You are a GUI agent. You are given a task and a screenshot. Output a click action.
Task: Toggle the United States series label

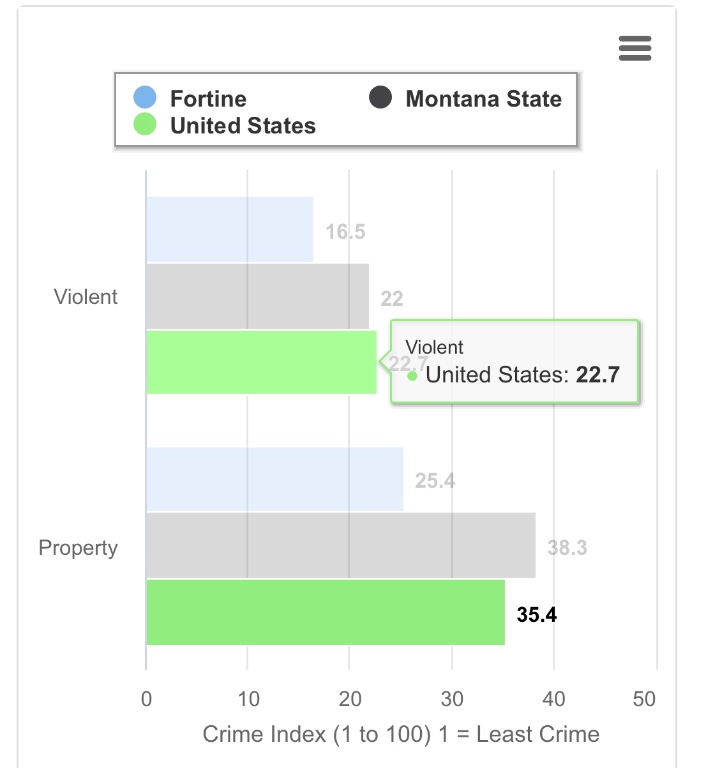(242, 125)
